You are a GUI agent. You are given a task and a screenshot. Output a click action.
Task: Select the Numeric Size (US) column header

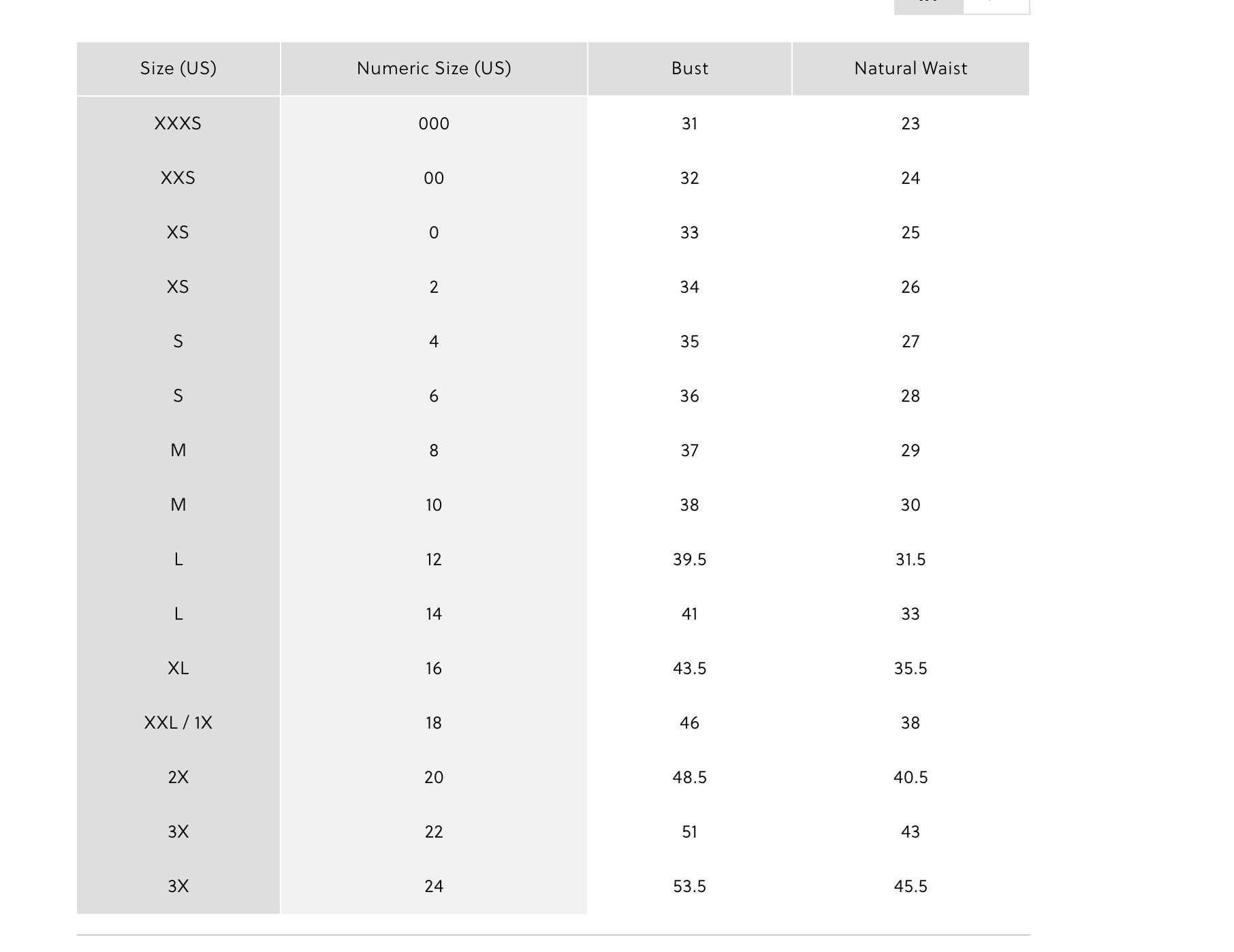[434, 69]
